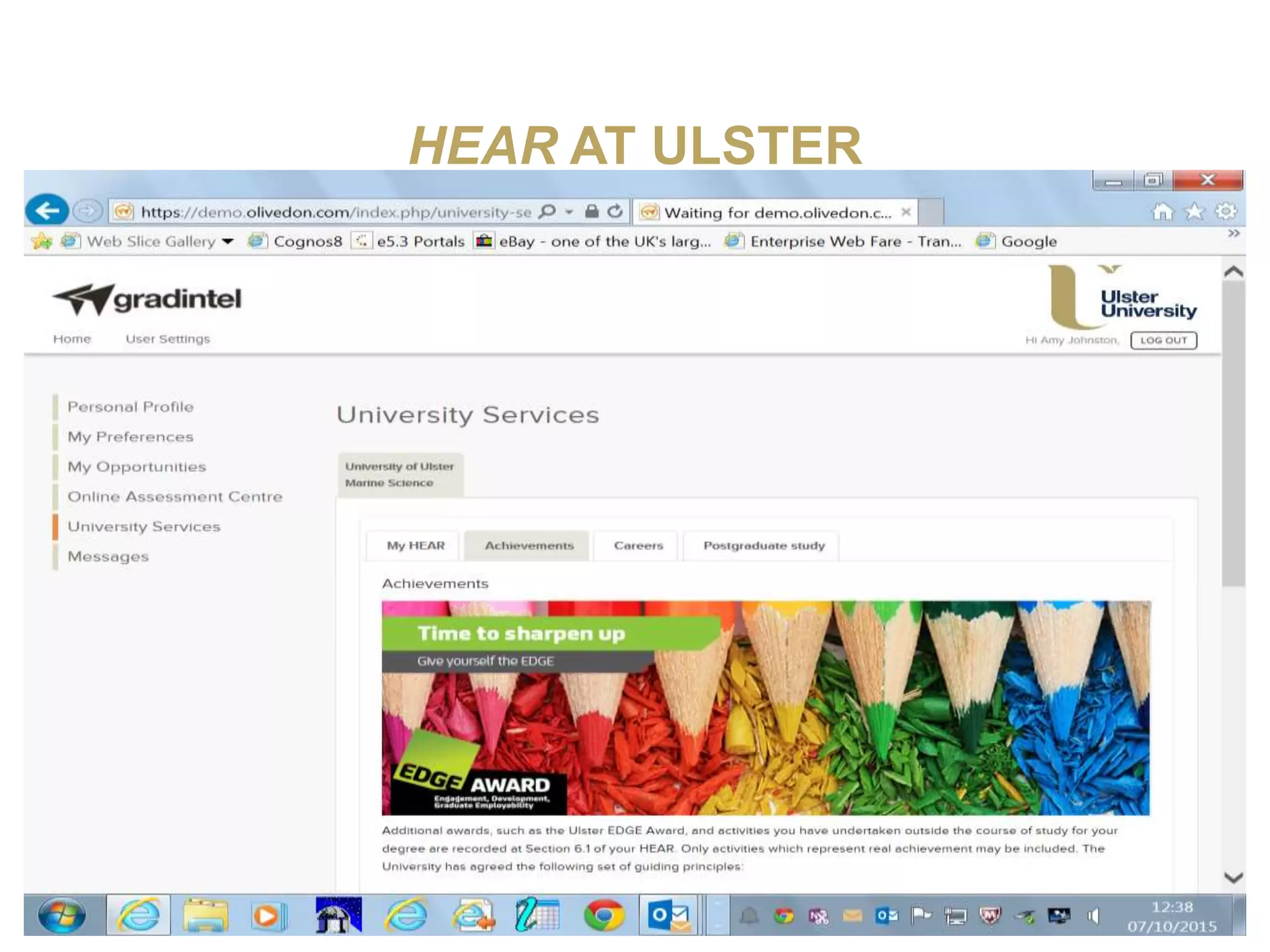
Task: Open the e5.3 Portals favorite
Action: 408,241
